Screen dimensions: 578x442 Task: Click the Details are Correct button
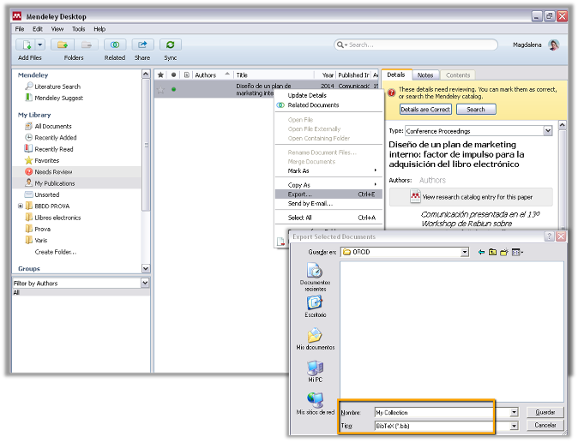[x=425, y=109]
